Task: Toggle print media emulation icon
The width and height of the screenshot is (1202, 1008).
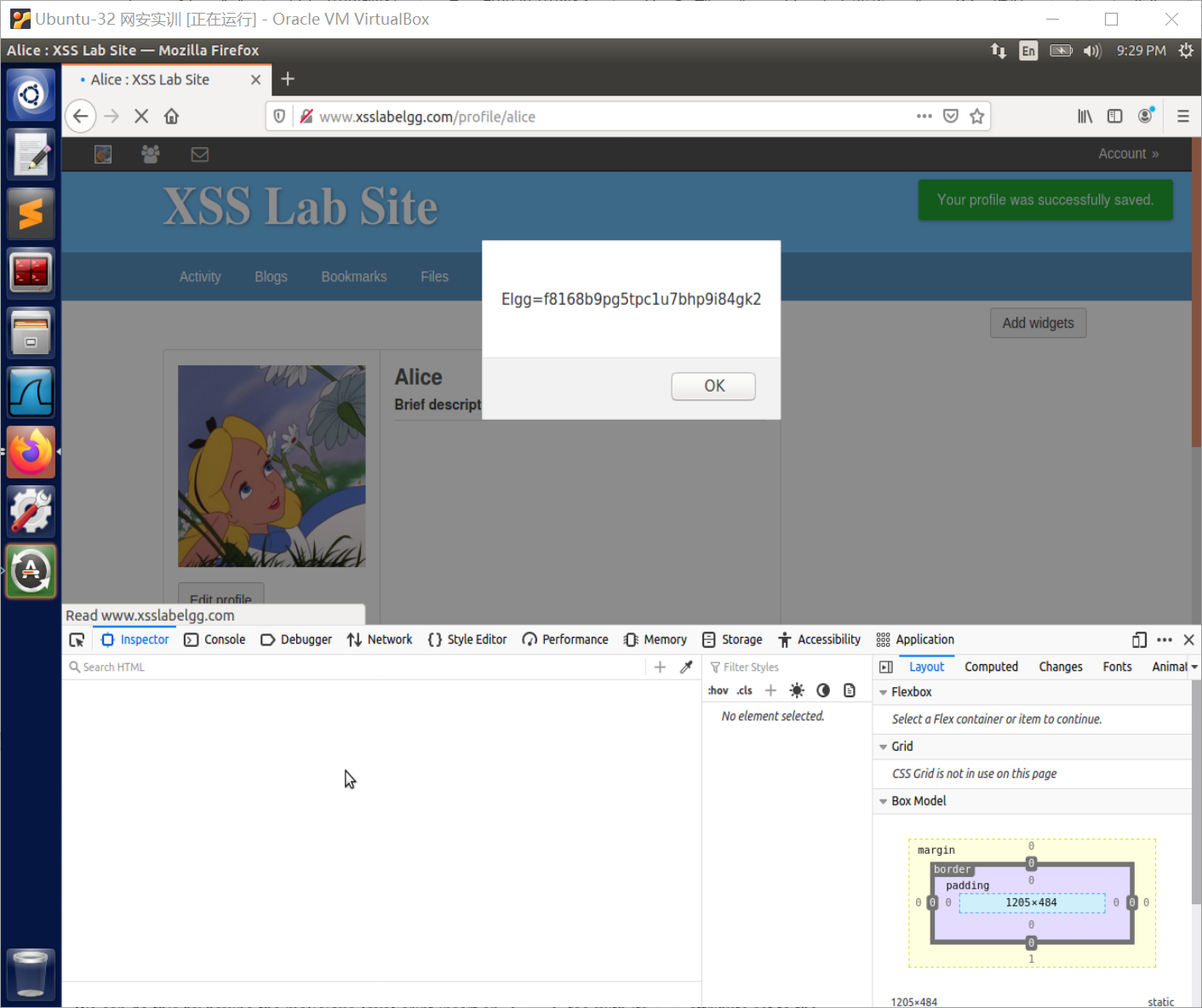Action: pyautogui.click(x=849, y=690)
